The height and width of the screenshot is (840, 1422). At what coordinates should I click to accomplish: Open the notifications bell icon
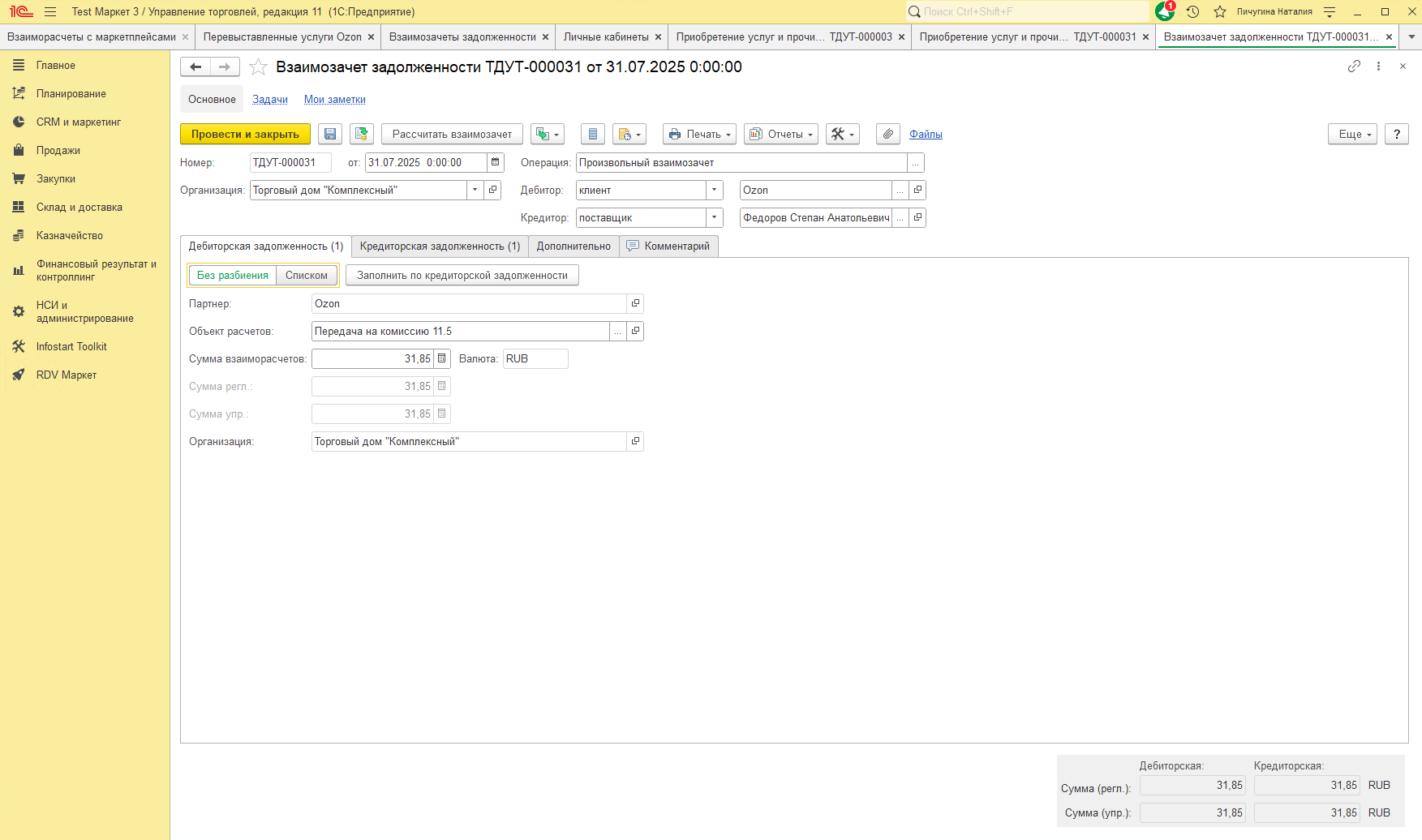[1165, 11]
